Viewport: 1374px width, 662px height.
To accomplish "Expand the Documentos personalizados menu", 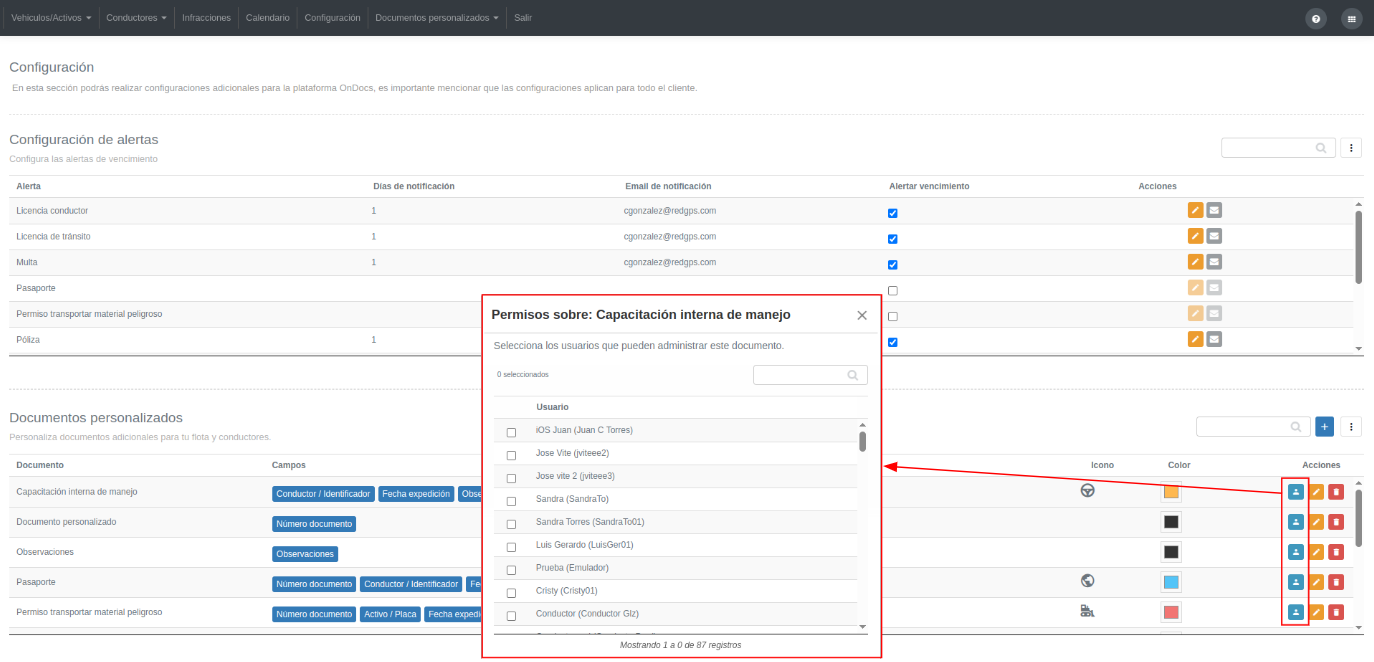I will (437, 18).
